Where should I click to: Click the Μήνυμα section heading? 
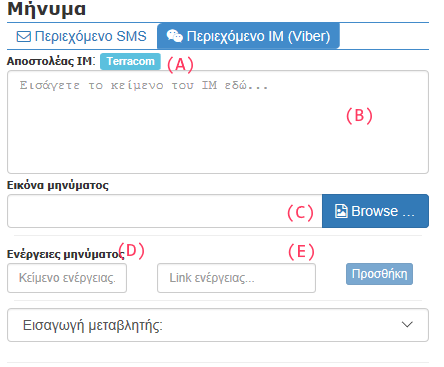point(47,9)
